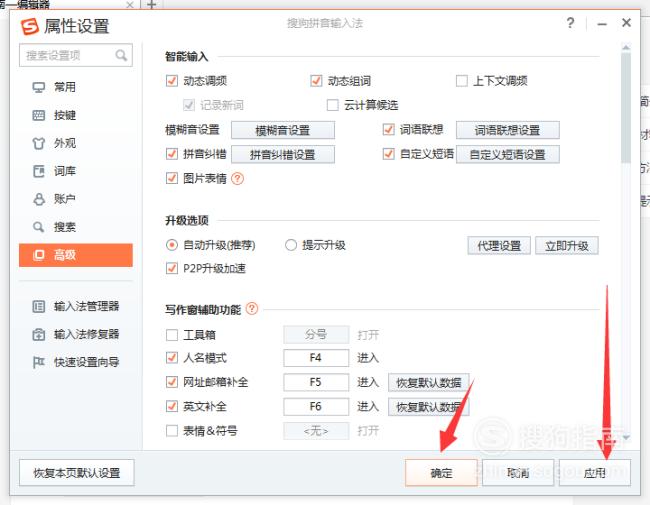Image resolution: width=650 pixels, height=505 pixels.
Task: Click the 取消 button
Action: tap(518, 472)
